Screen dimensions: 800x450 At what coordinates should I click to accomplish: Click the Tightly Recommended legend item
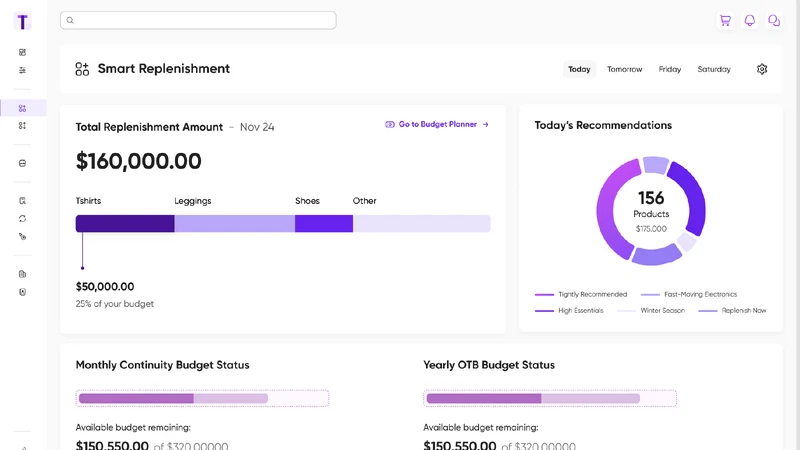[581, 294]
